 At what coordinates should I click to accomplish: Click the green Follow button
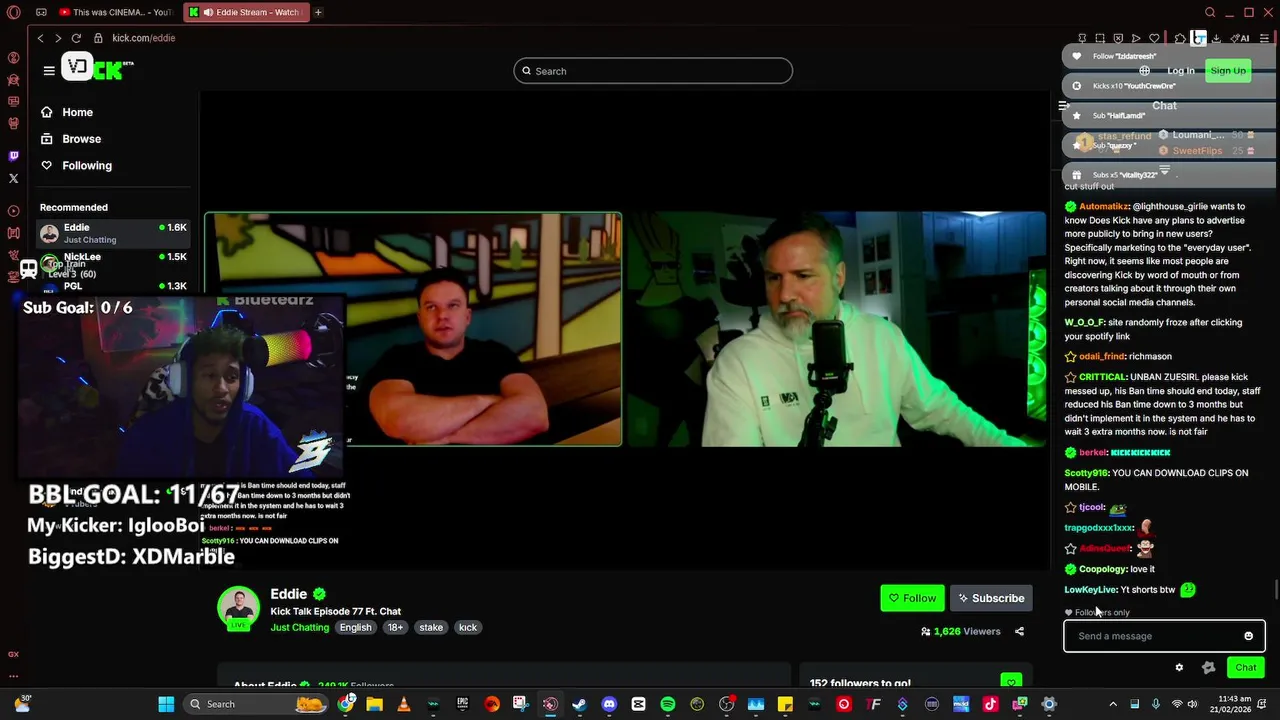[912, 598]
